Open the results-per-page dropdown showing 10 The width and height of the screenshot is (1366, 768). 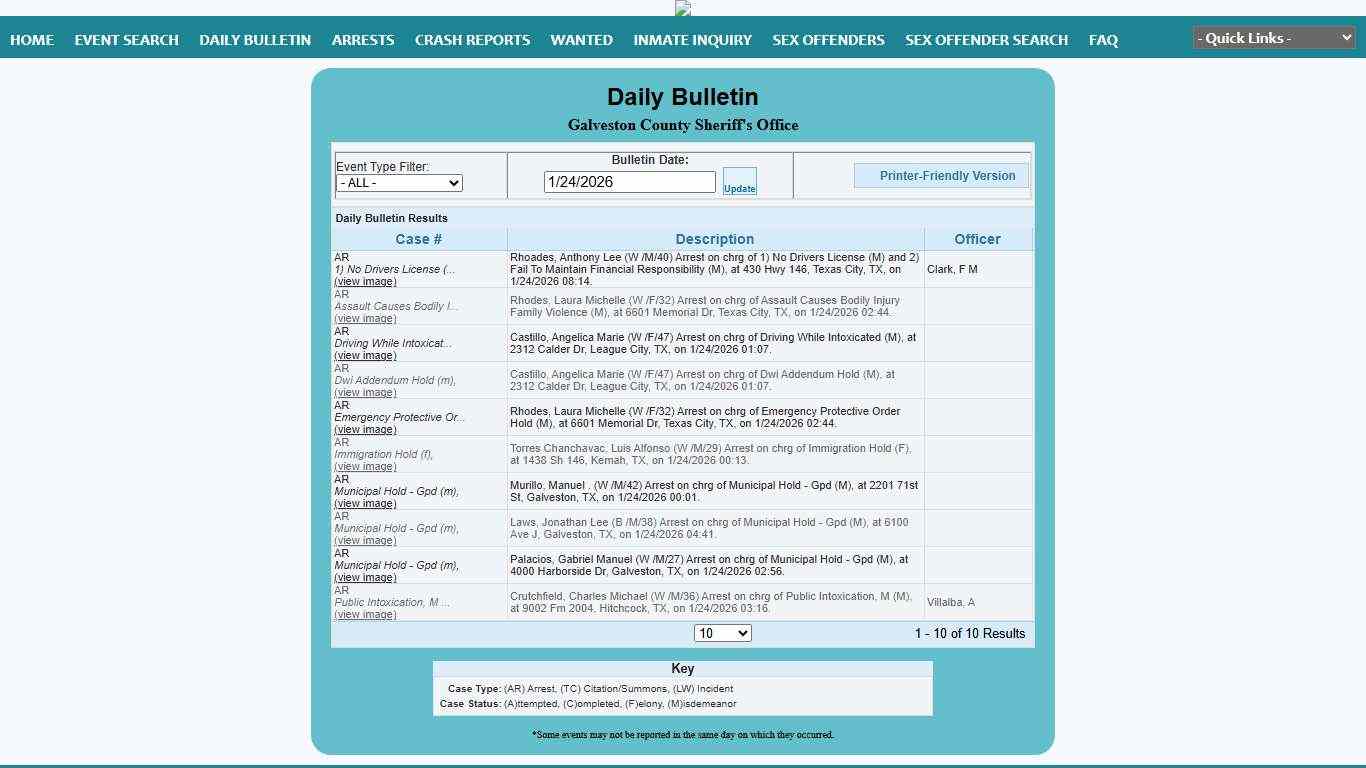pyautogui.click(x=722, y=633)
